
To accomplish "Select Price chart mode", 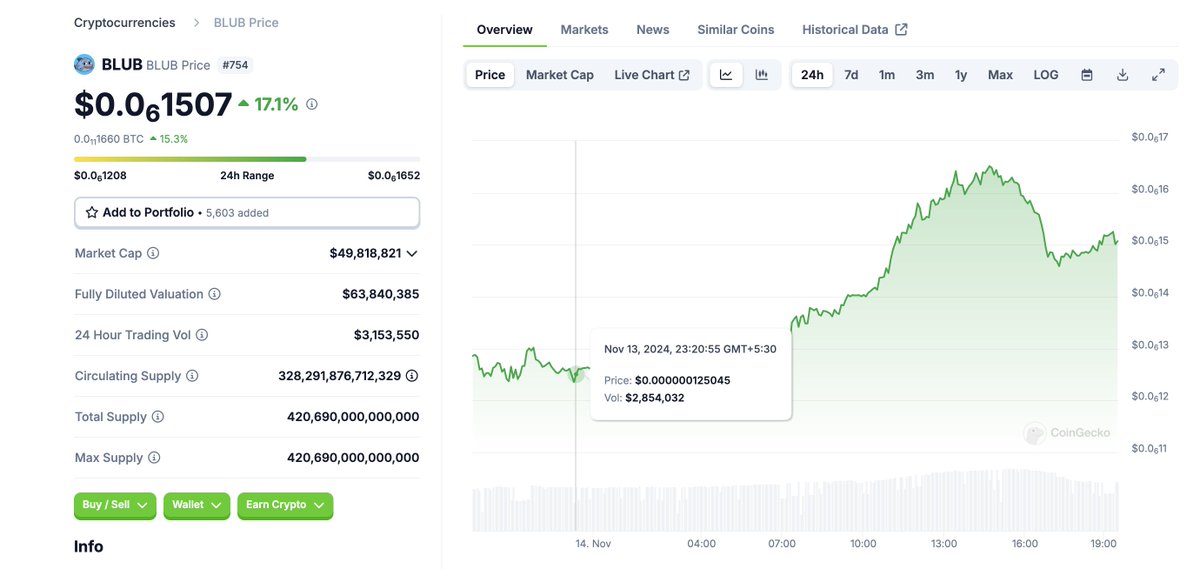I will click(490, 75).
